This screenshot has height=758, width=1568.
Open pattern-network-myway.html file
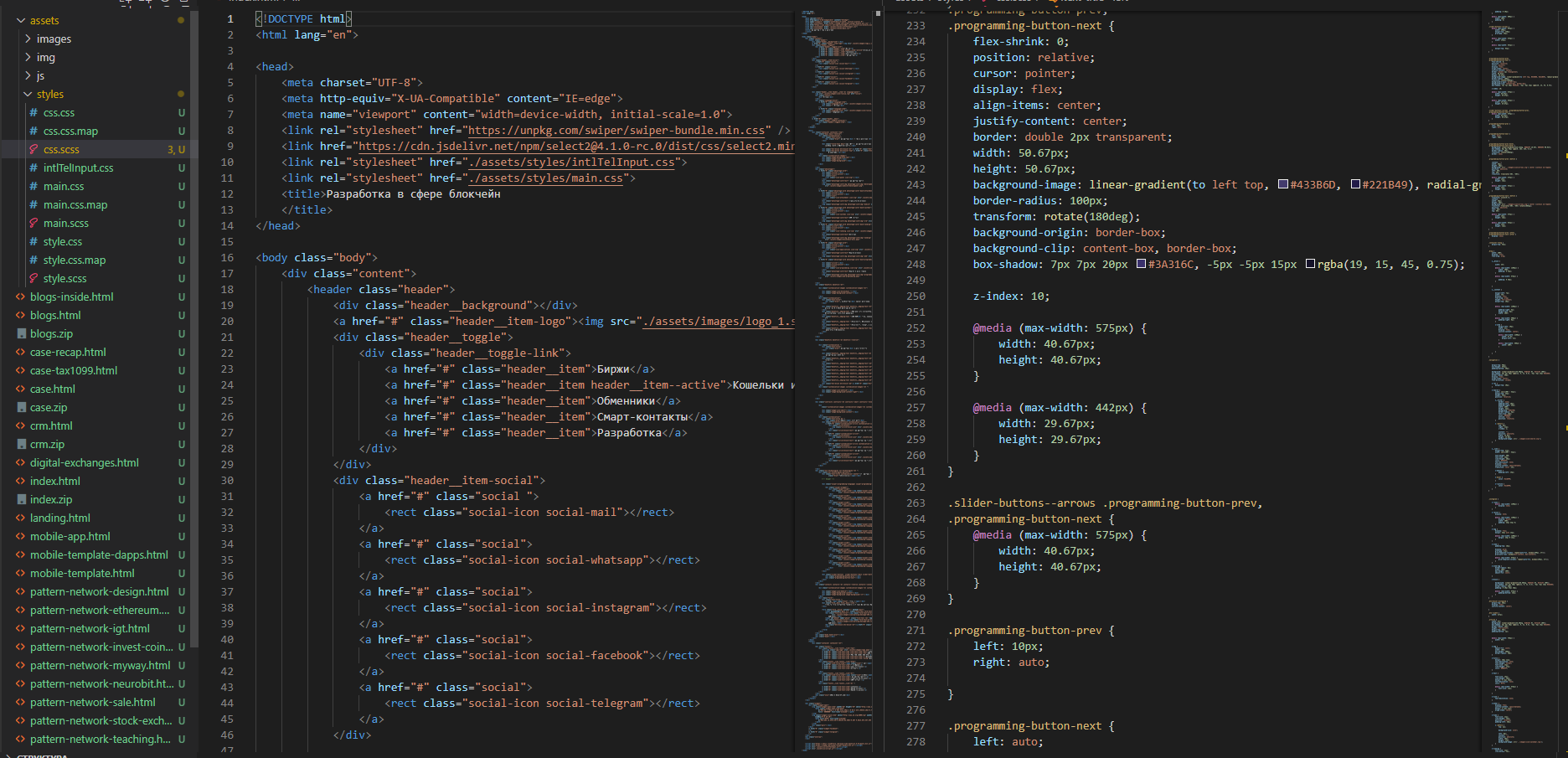[x=100, y=665]
